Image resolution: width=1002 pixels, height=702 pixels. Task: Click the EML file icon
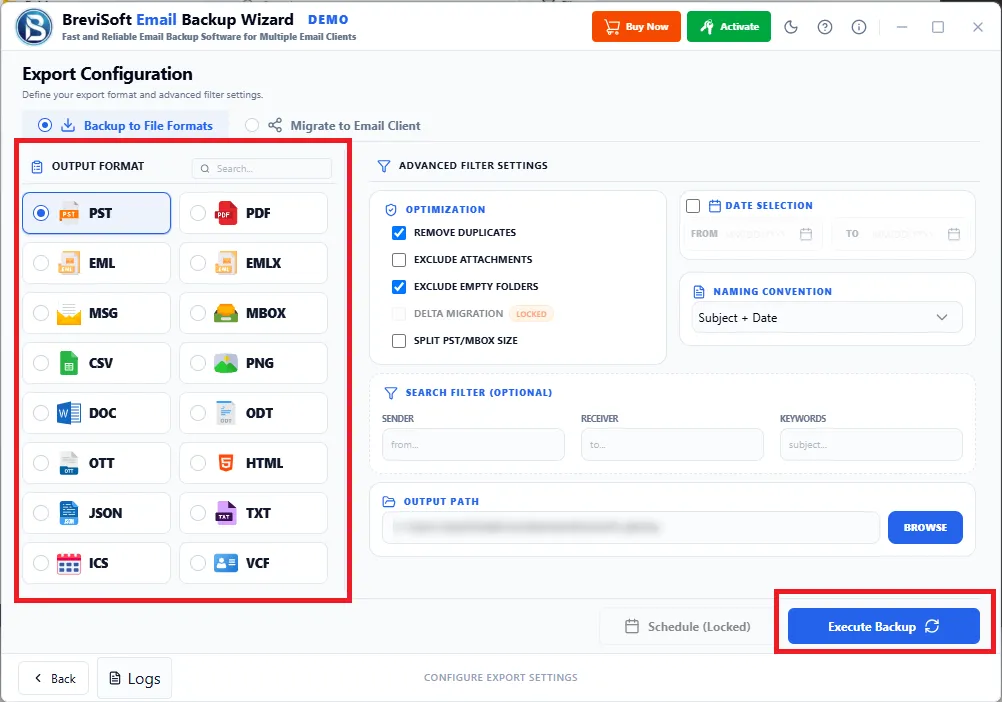point(69,263)
